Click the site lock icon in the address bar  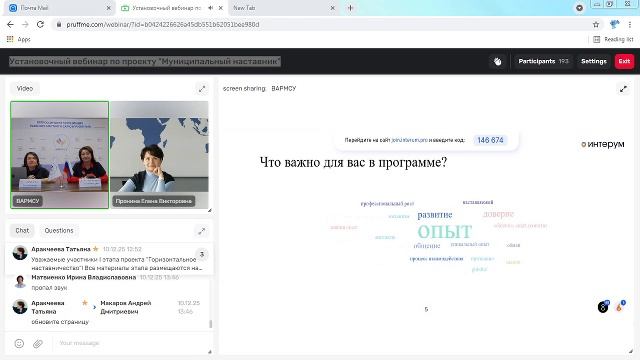coord(59,24)
